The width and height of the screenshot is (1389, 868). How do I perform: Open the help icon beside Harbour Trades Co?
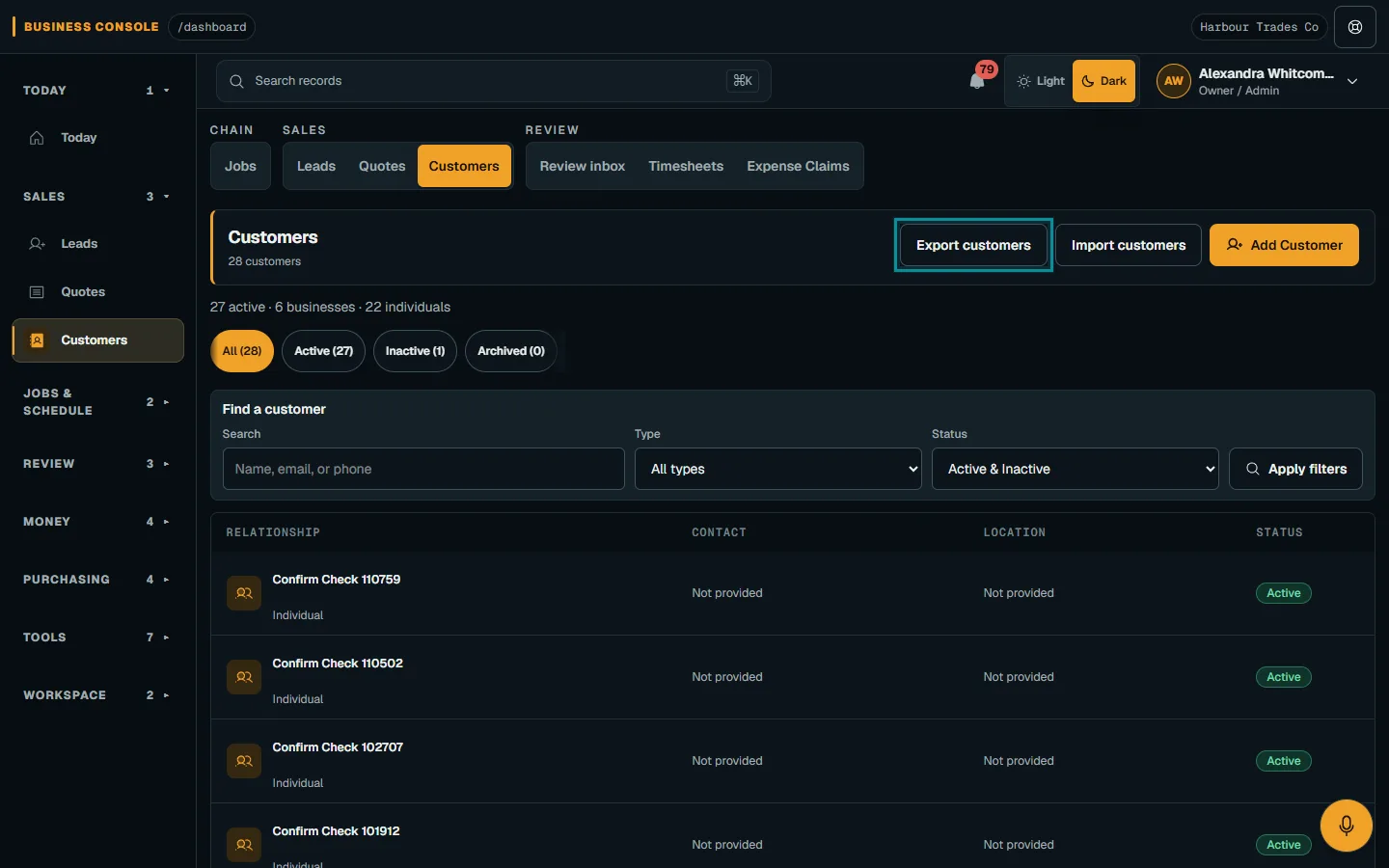[x=1355, y=27]
